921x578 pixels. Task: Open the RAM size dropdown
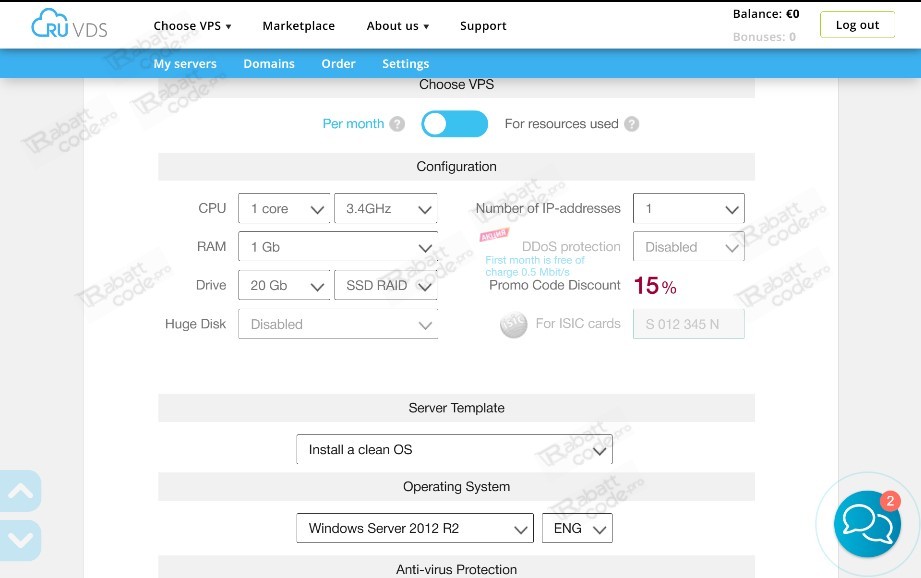(338, 247)
